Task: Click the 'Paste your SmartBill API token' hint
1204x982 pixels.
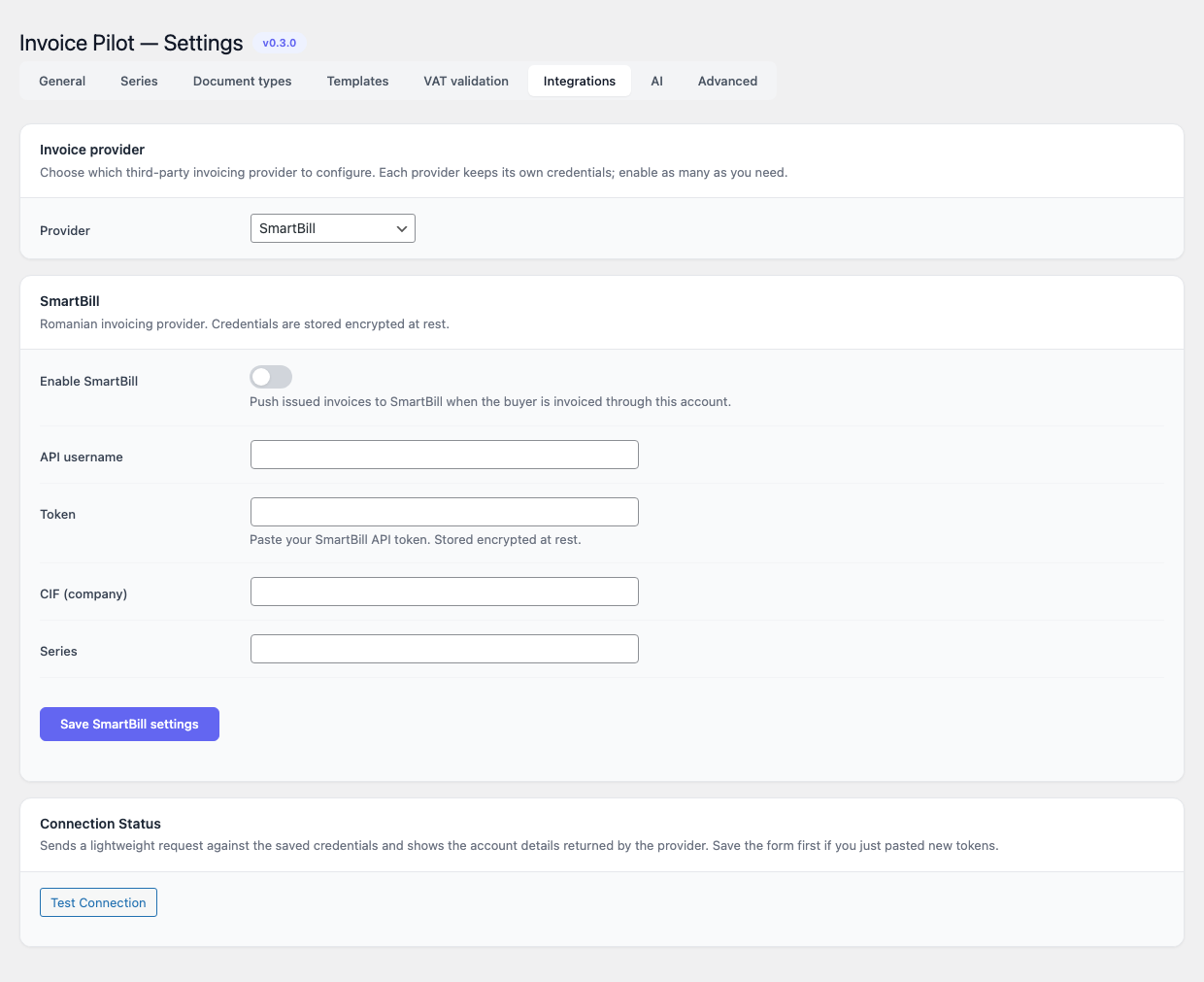Action: pos(416,539)
